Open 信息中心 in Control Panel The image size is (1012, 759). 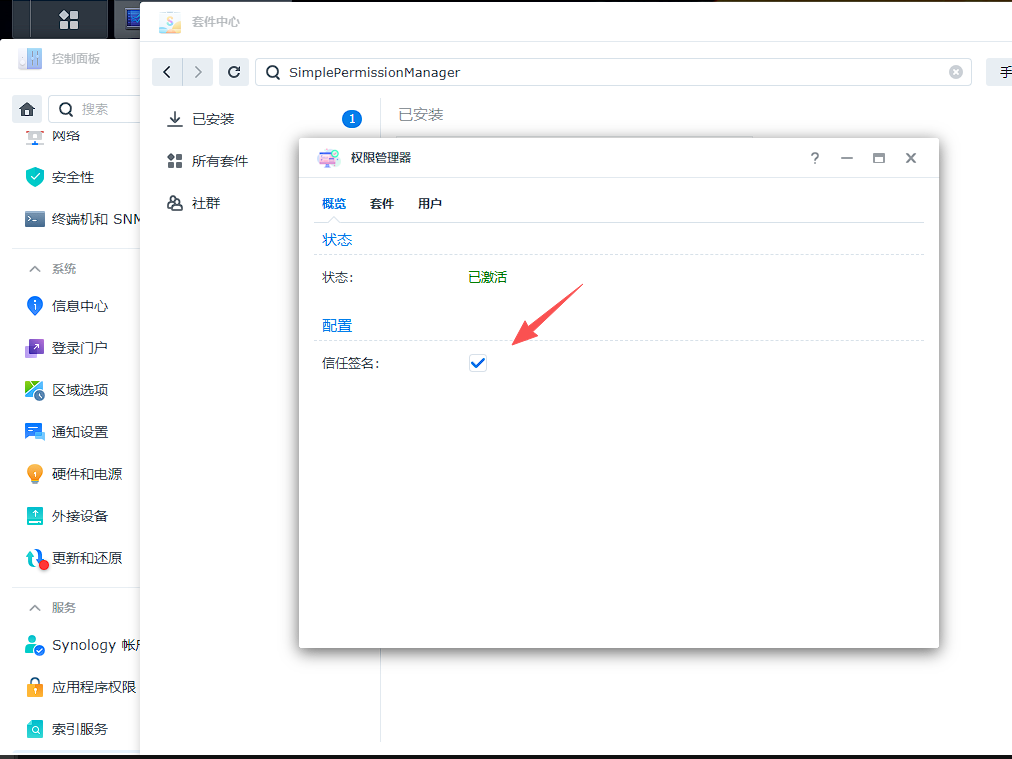click(79, 306)
